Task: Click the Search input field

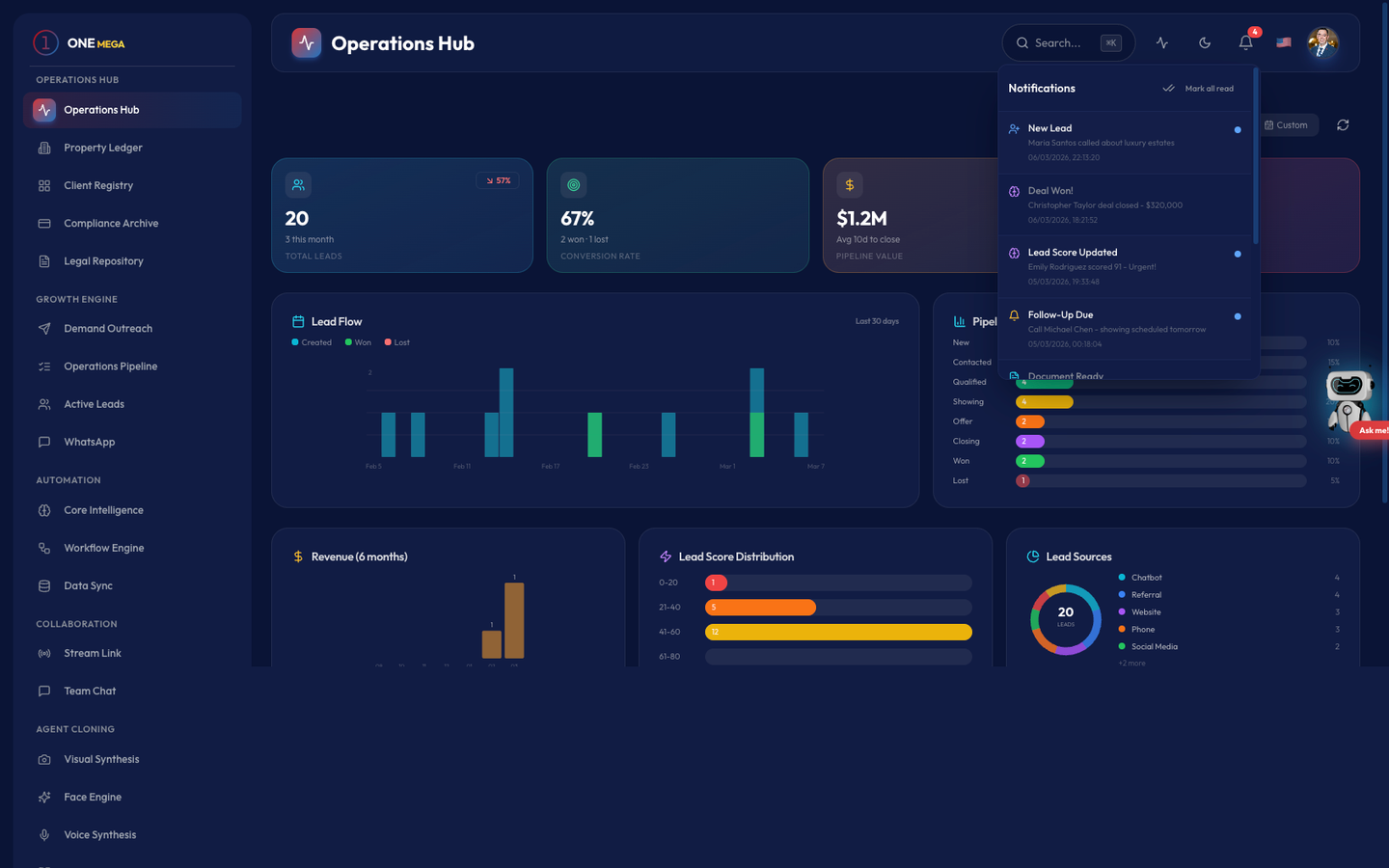Action: click(1069, 42)
